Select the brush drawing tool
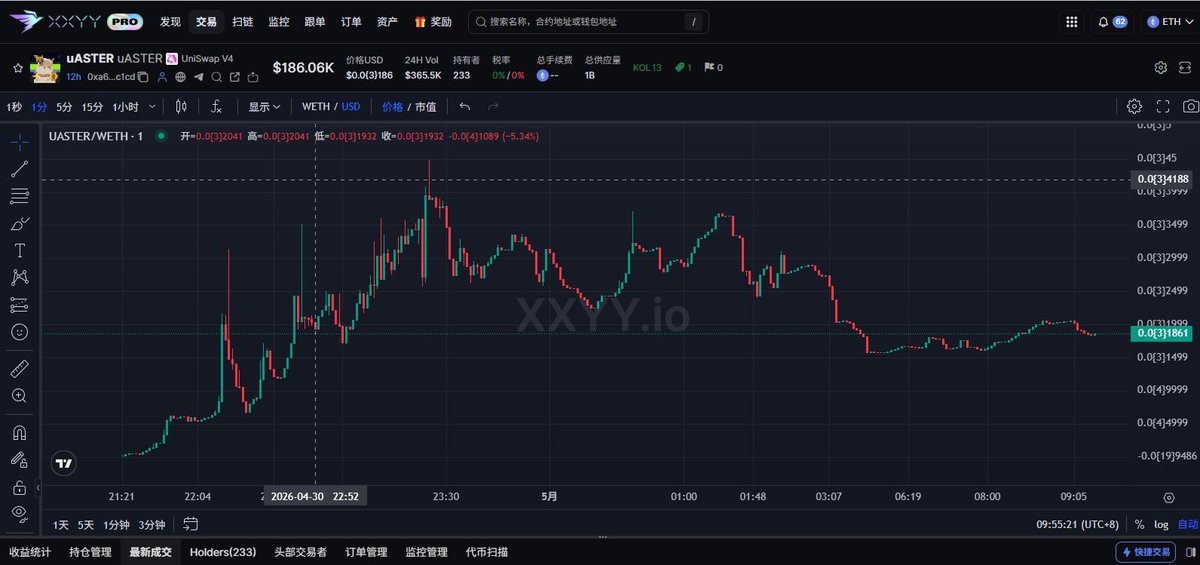Viewport: 1200px width, 565px height. pos(19,223)
